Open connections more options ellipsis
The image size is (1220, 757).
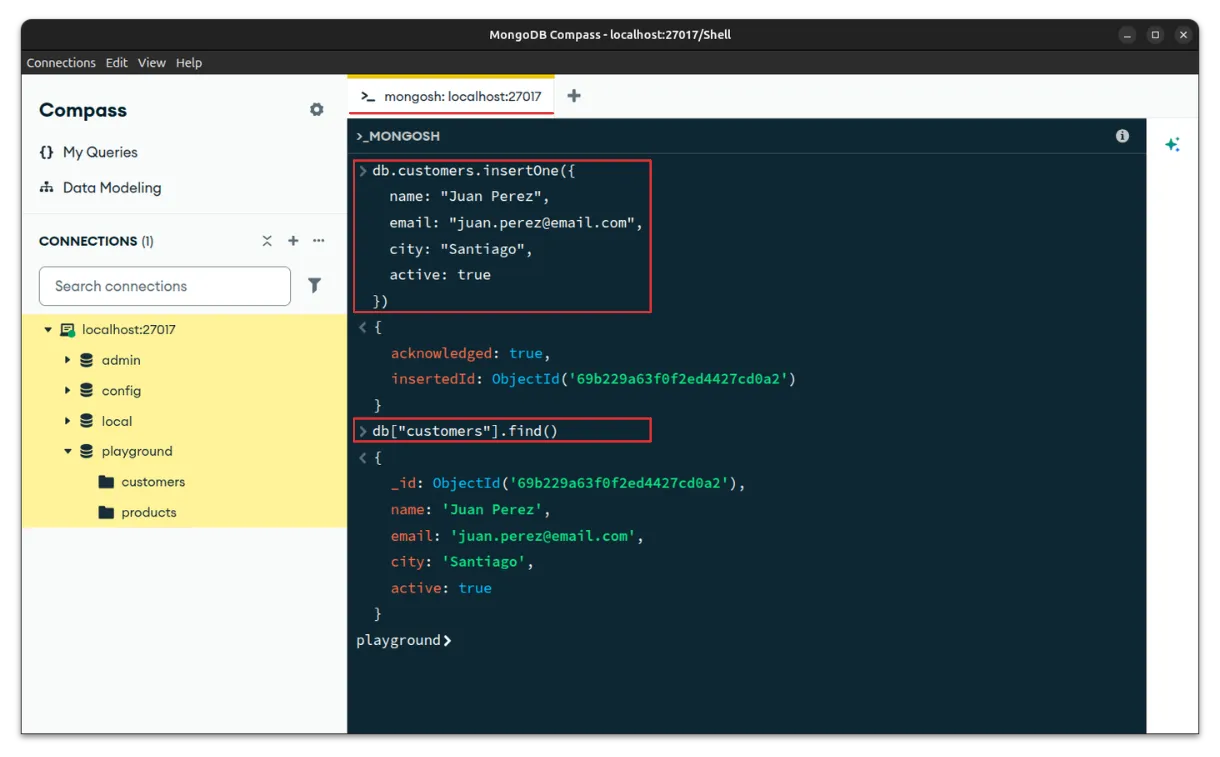[319, 241]
